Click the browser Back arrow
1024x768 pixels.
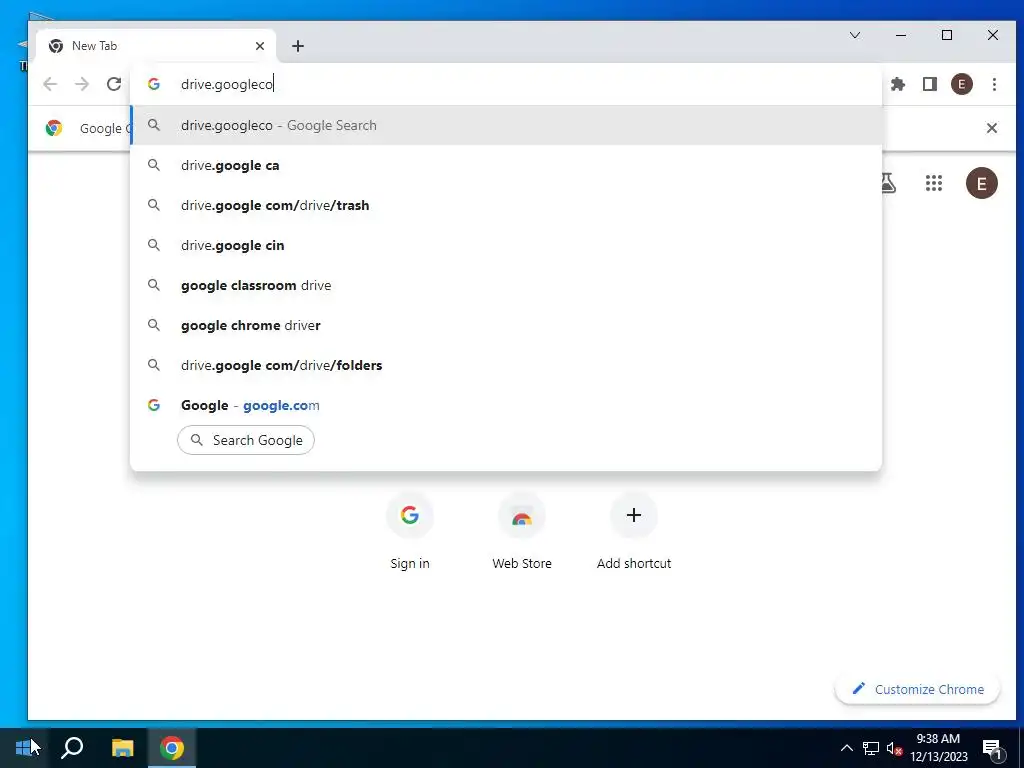[x=50, y=84]
